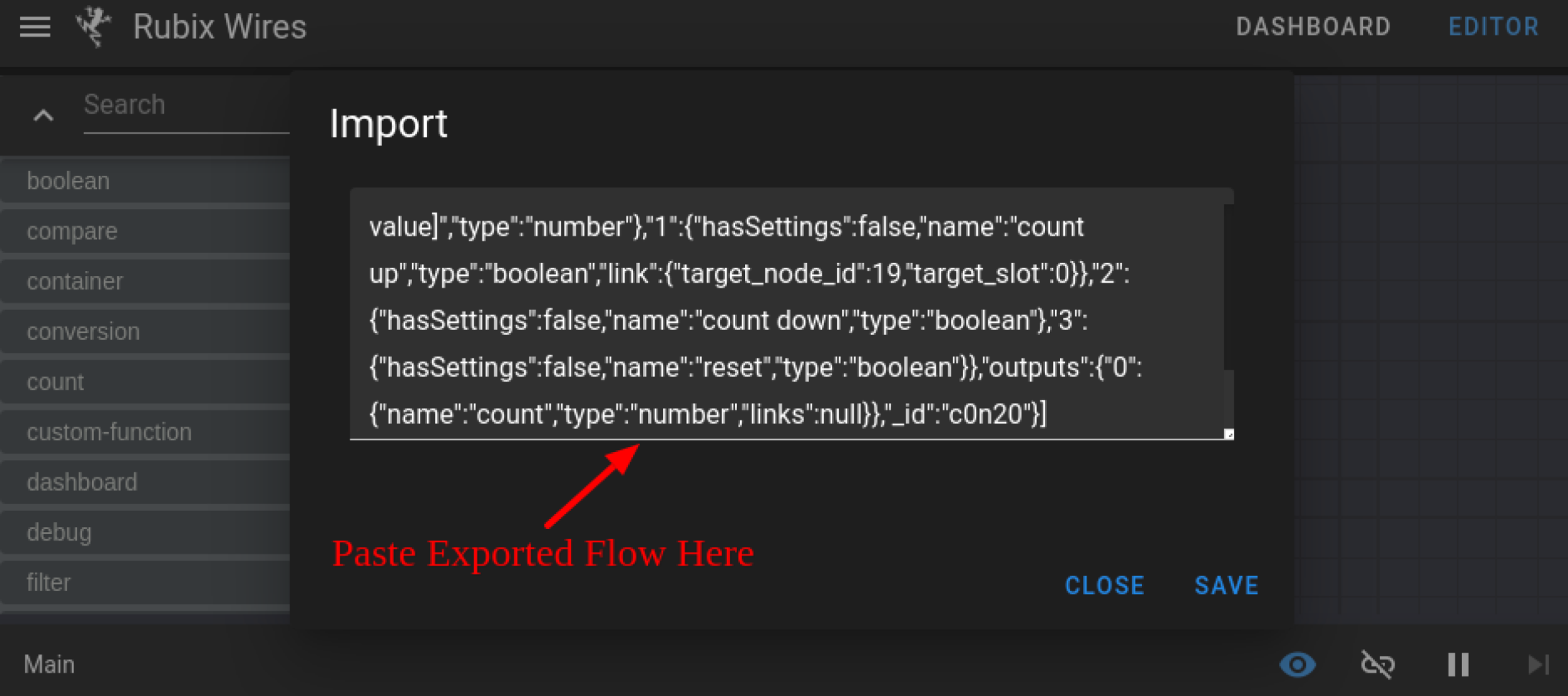The image size is (1568, 696).
Task: Pause the flow with the pause button
Action: (x=1458, y=665)
